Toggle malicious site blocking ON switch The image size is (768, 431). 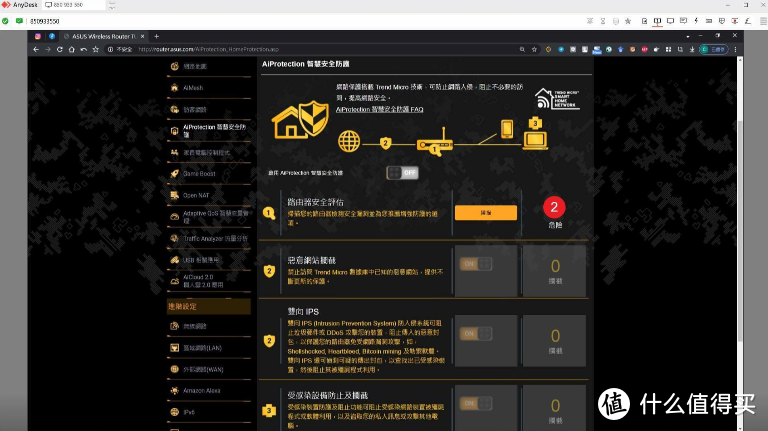(x=476, y=264)
